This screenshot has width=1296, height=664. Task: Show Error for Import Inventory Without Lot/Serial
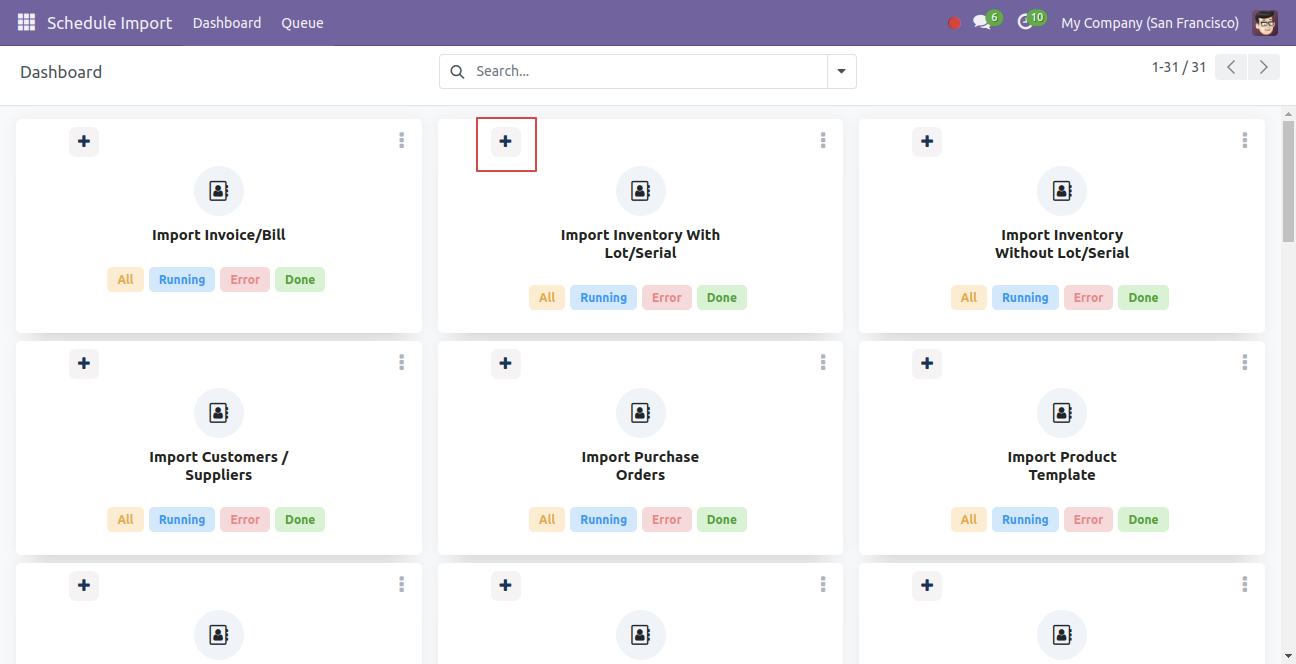(1088, 298)
